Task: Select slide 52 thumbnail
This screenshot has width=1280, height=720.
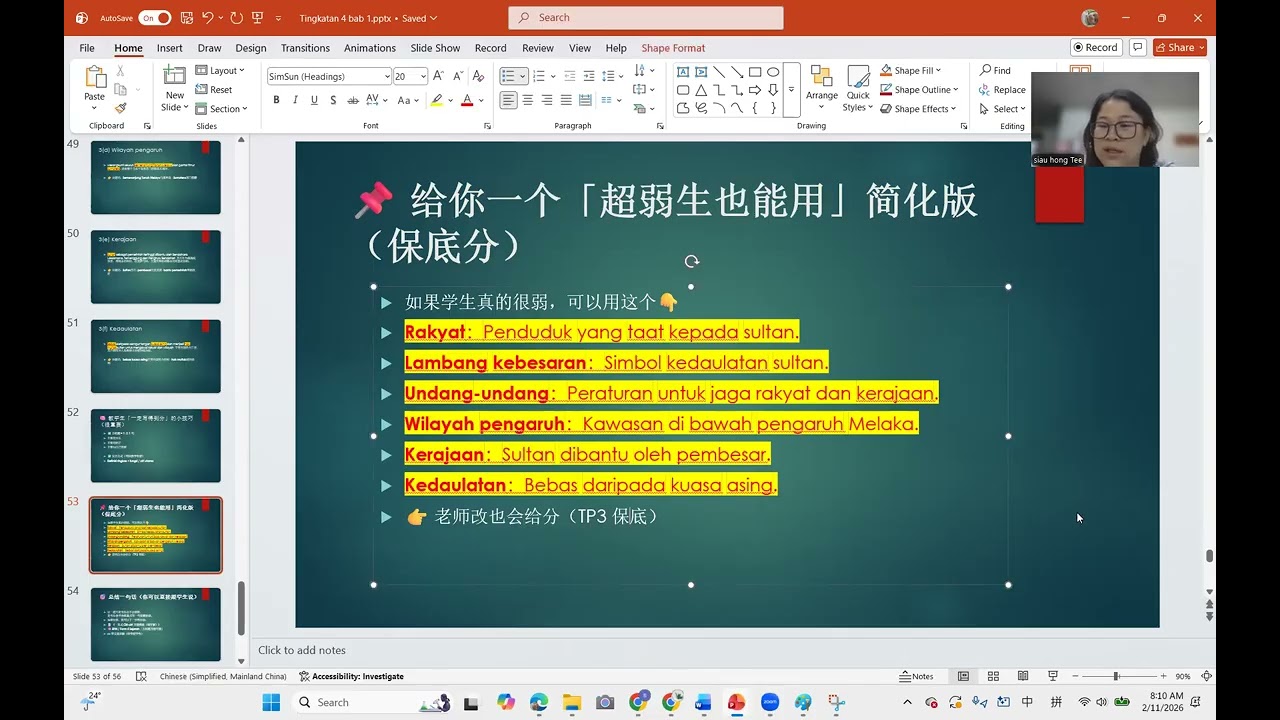Action: (156, 445)
